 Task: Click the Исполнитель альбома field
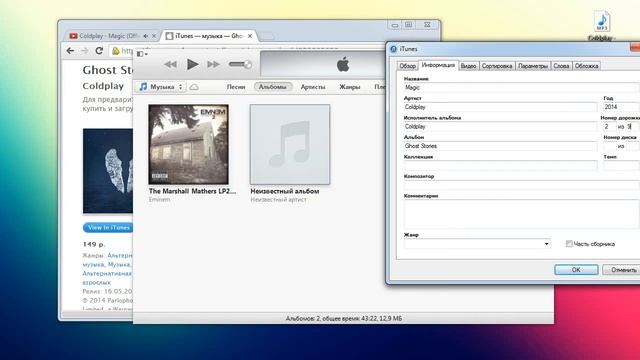click(x=500, y=127)
